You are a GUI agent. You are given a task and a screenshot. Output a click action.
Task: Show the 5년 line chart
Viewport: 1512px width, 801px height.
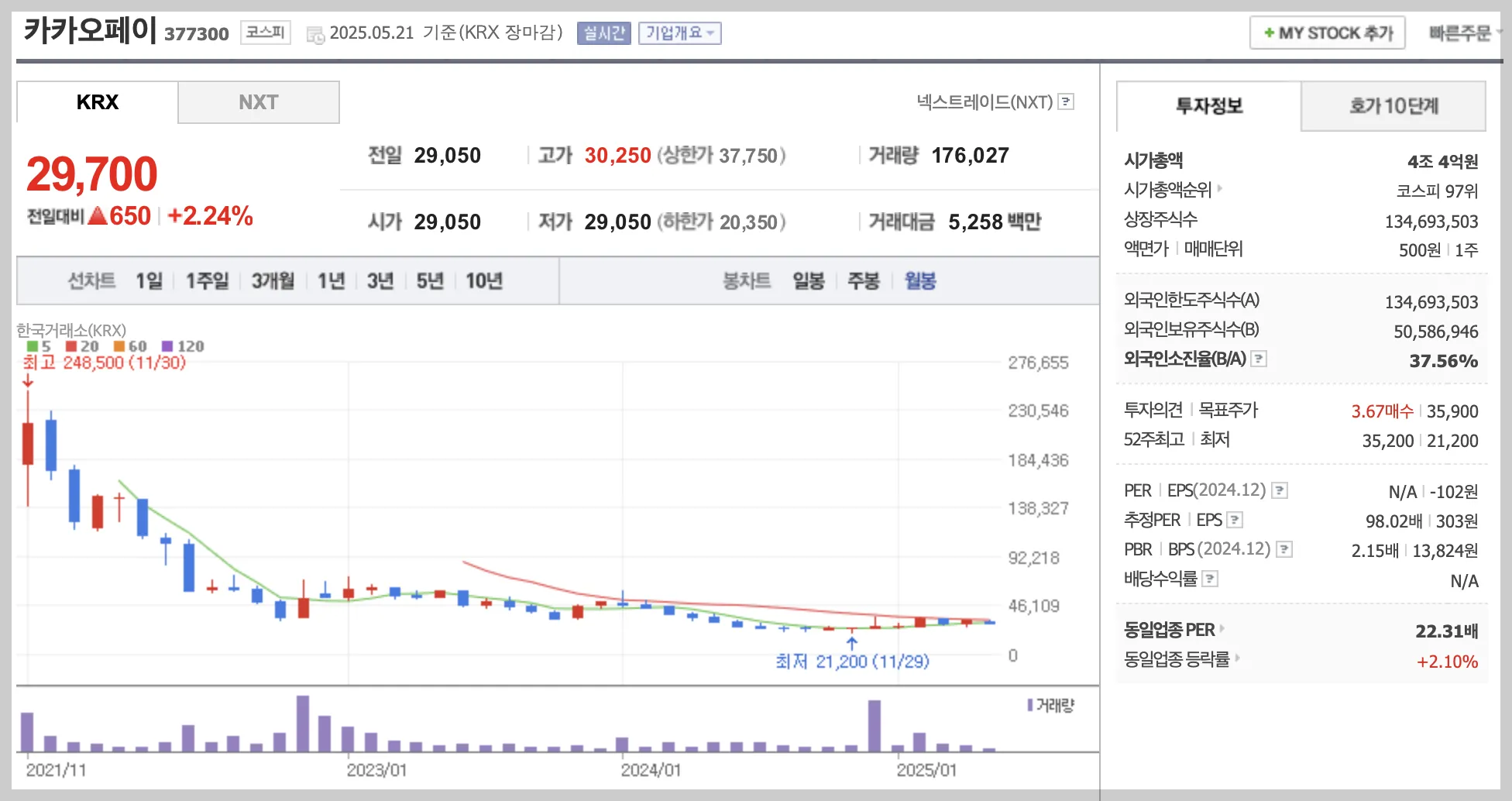(430, 280)
